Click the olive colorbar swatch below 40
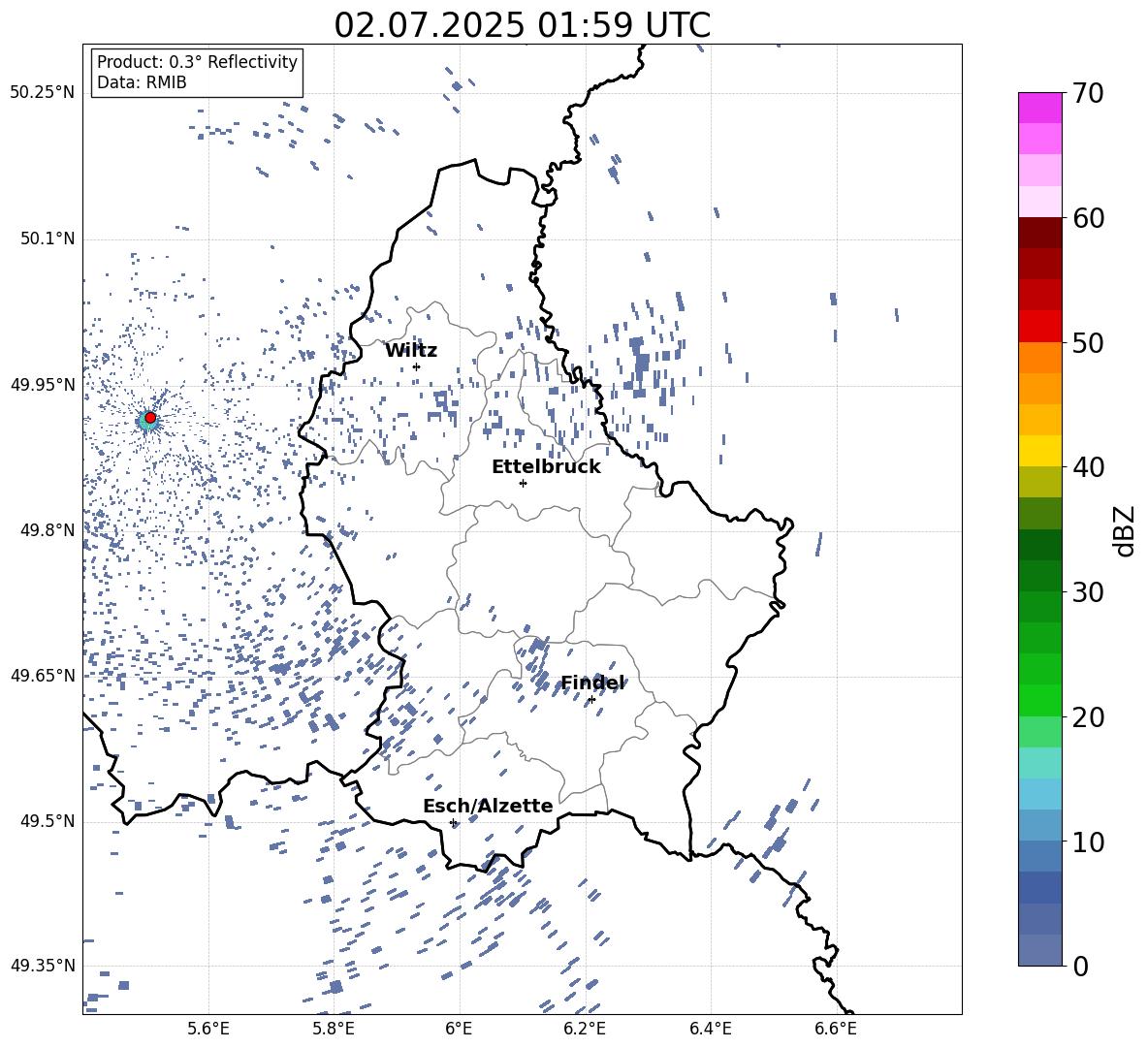1148x1048 pixels. click(1039, 482)
